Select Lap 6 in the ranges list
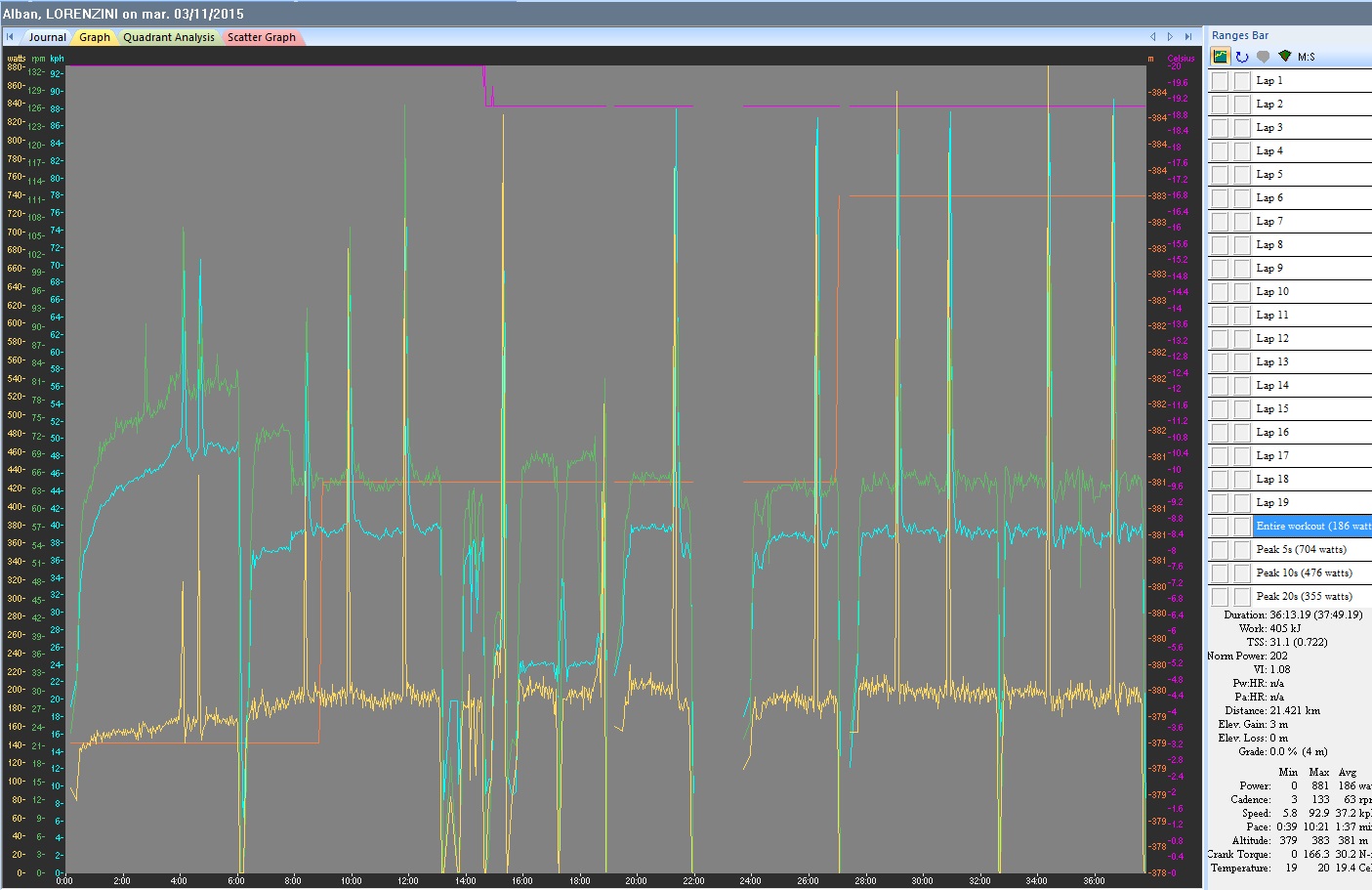 (x=1312, y=197)
